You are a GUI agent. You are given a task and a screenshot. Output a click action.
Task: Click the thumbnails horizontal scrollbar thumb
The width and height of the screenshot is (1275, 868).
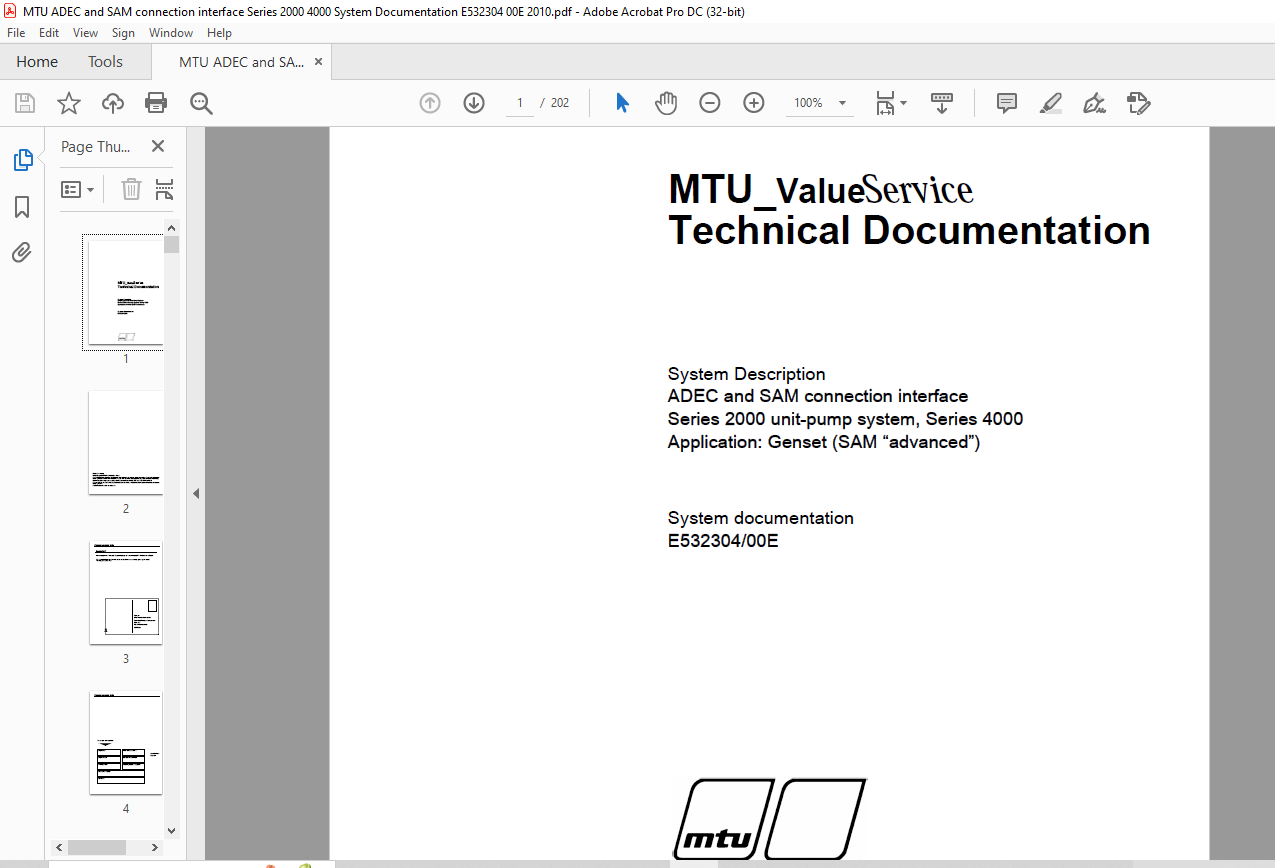tap(96, 847)
